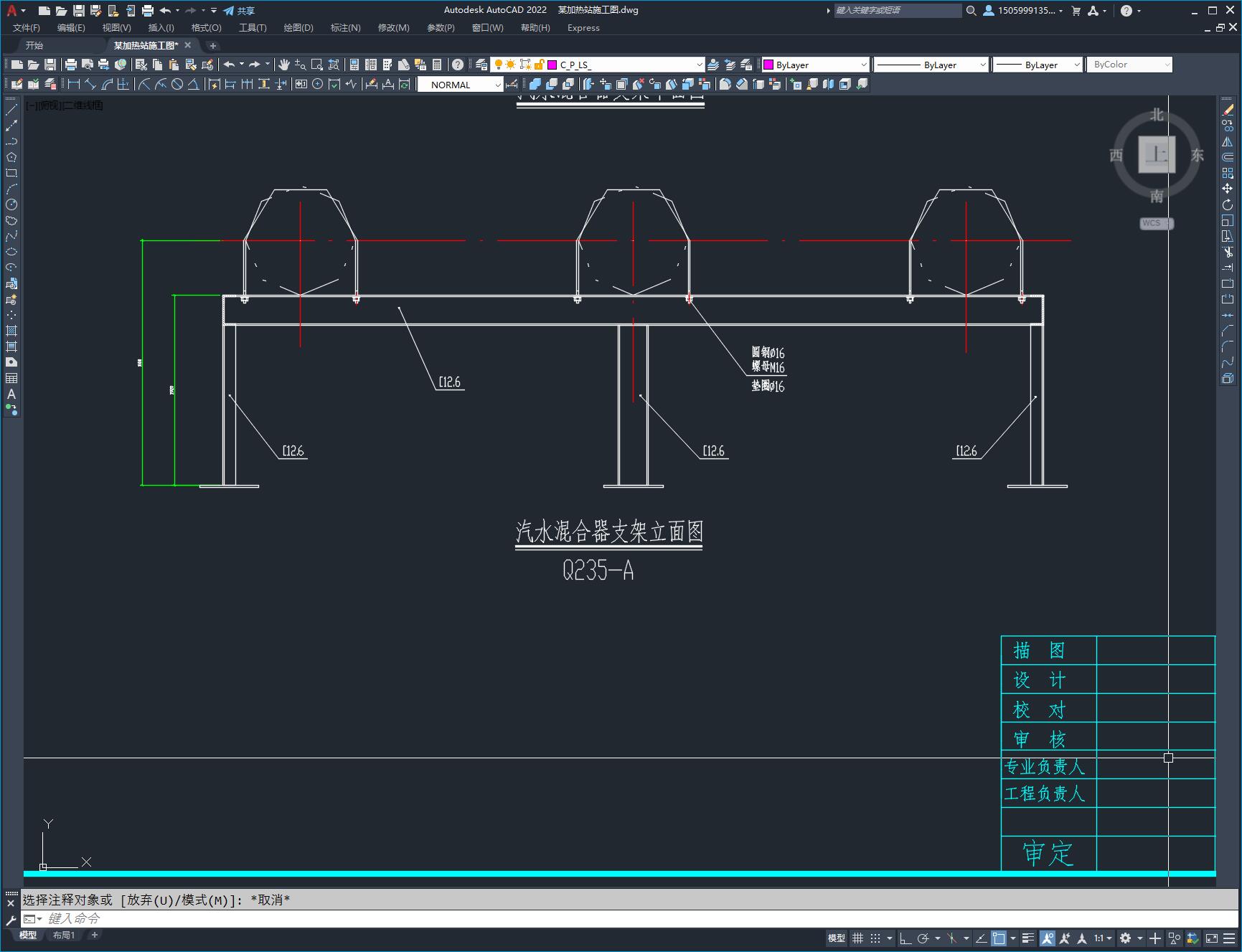
Task: Switch to the 开始 tab
Action: coord(34,45)
